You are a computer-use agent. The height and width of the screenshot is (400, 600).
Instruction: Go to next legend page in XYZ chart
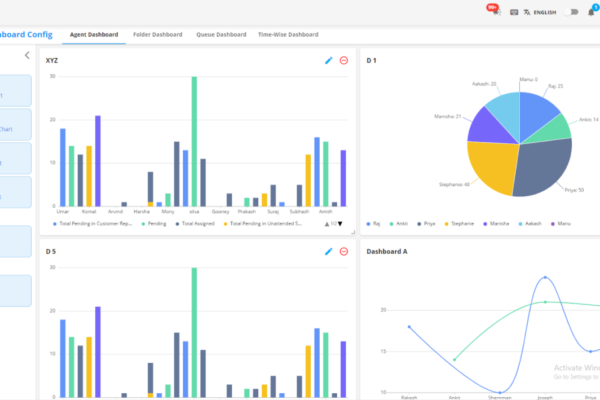click(340, 224)
